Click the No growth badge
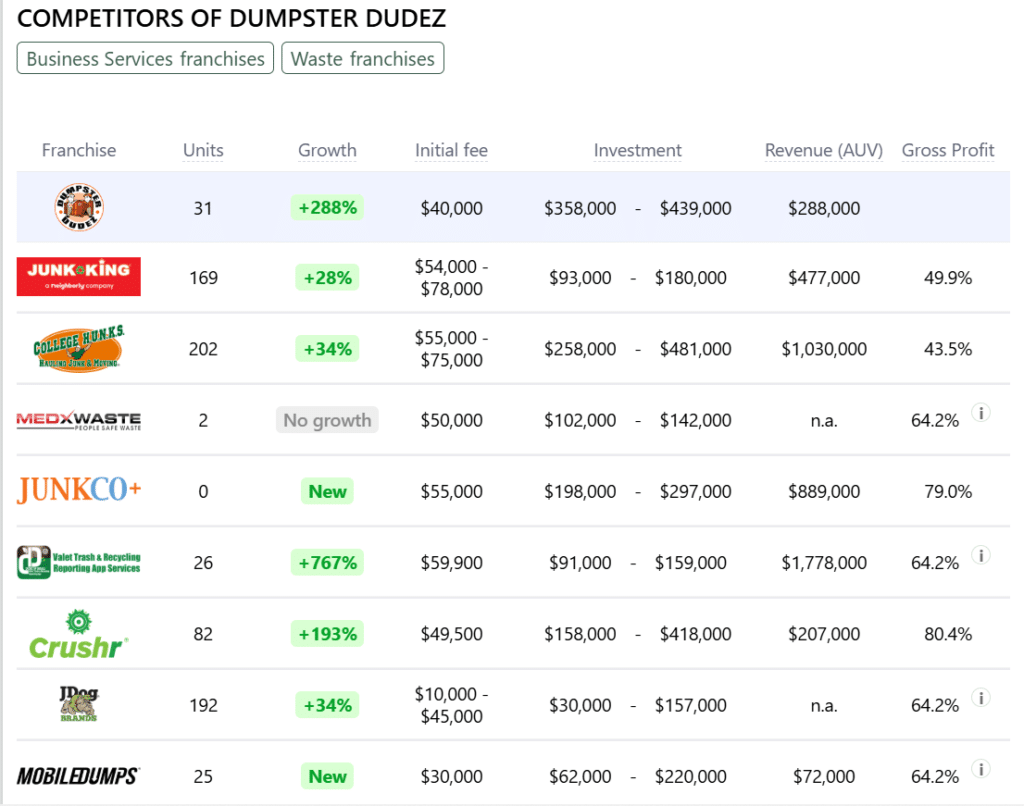Image resolution: width=1024 pixels, height=806 pixels. [x=327, y=420]
